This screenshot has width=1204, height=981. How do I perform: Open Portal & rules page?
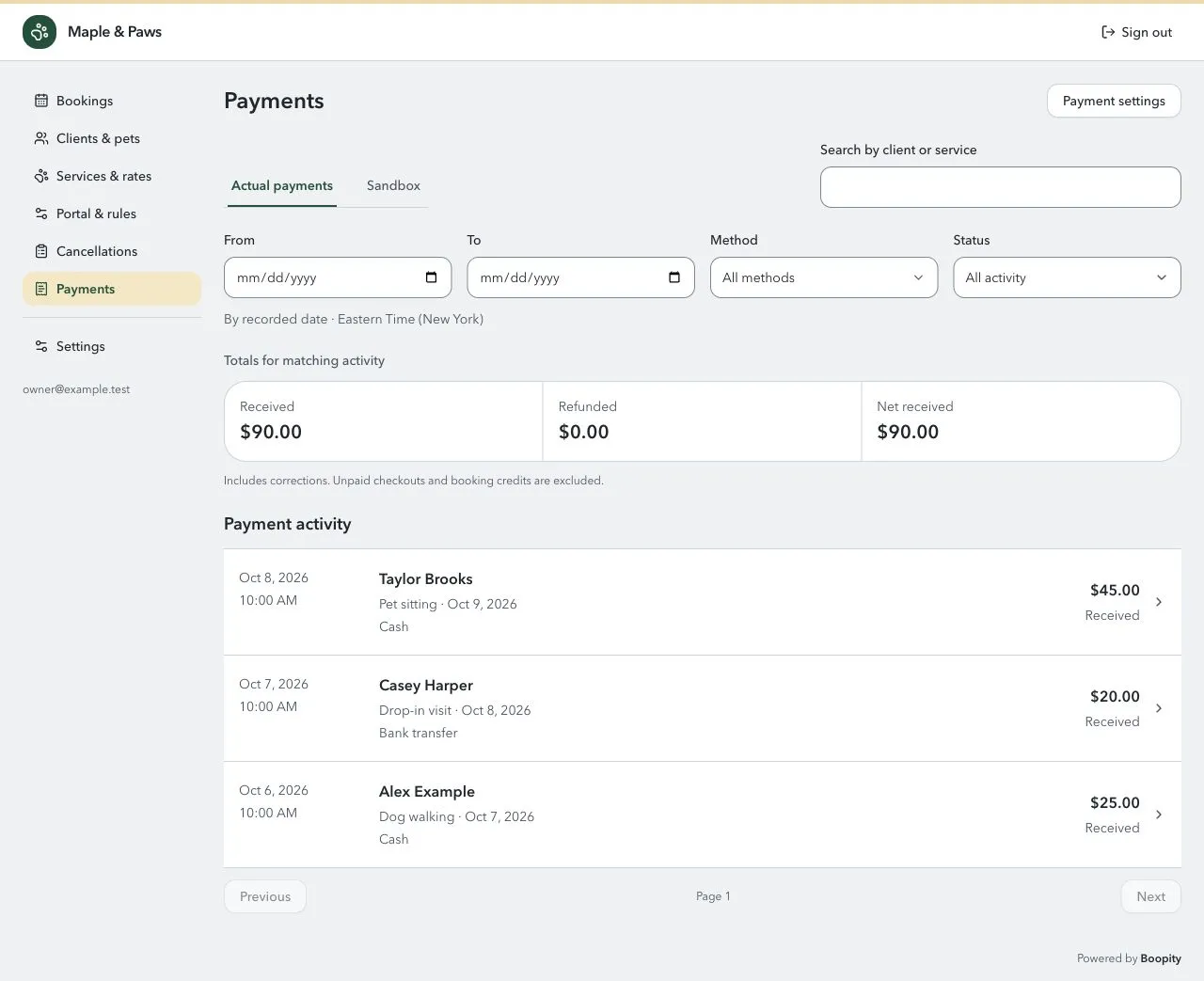112,214
